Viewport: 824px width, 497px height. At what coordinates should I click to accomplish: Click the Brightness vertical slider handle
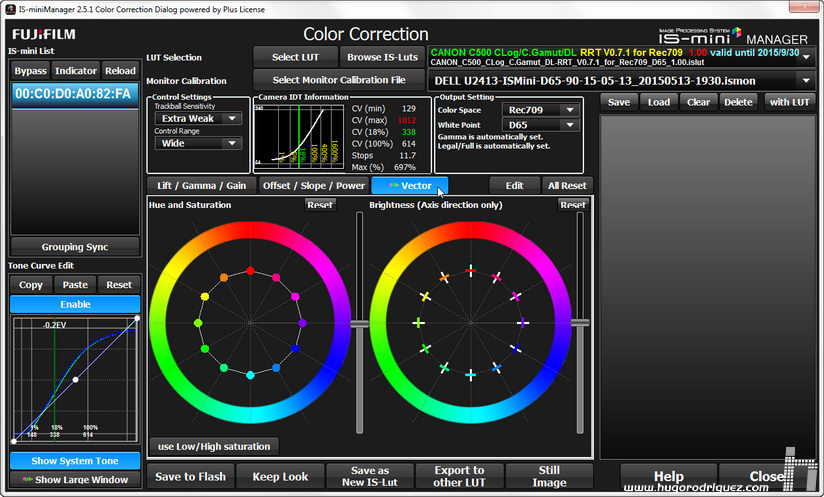580,323
